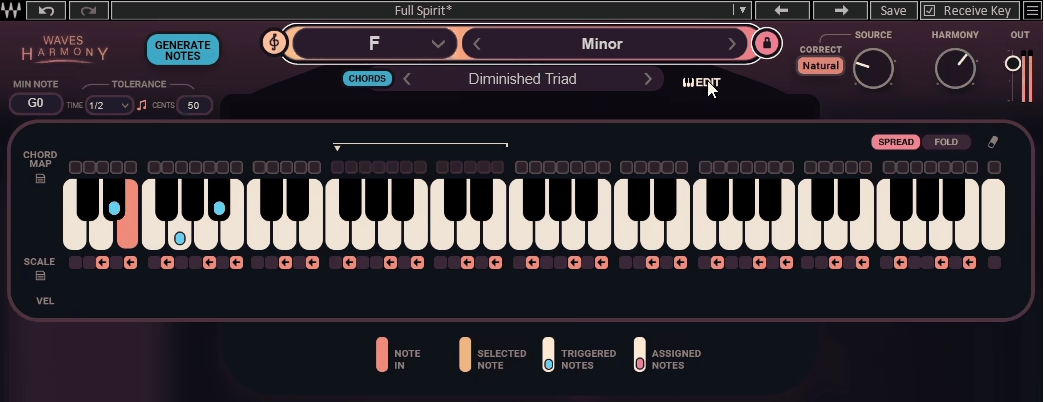Click the VEL label
Screen dimensions: 1044x402
click(x=45, y=301)
